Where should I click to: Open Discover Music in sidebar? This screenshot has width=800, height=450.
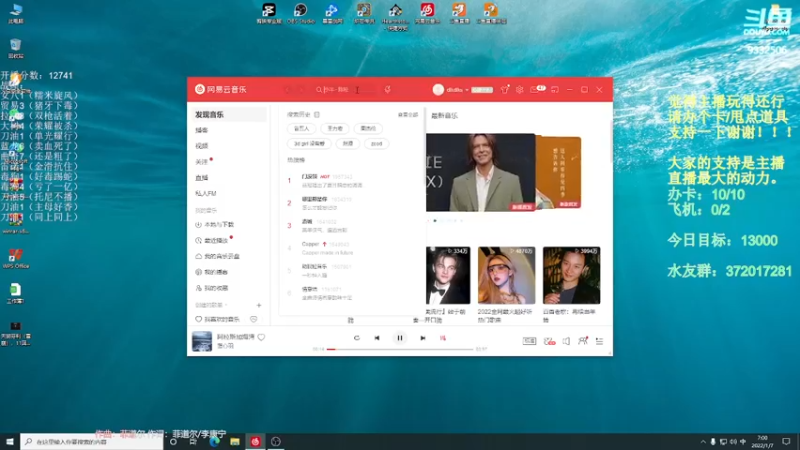coord(228,115)
